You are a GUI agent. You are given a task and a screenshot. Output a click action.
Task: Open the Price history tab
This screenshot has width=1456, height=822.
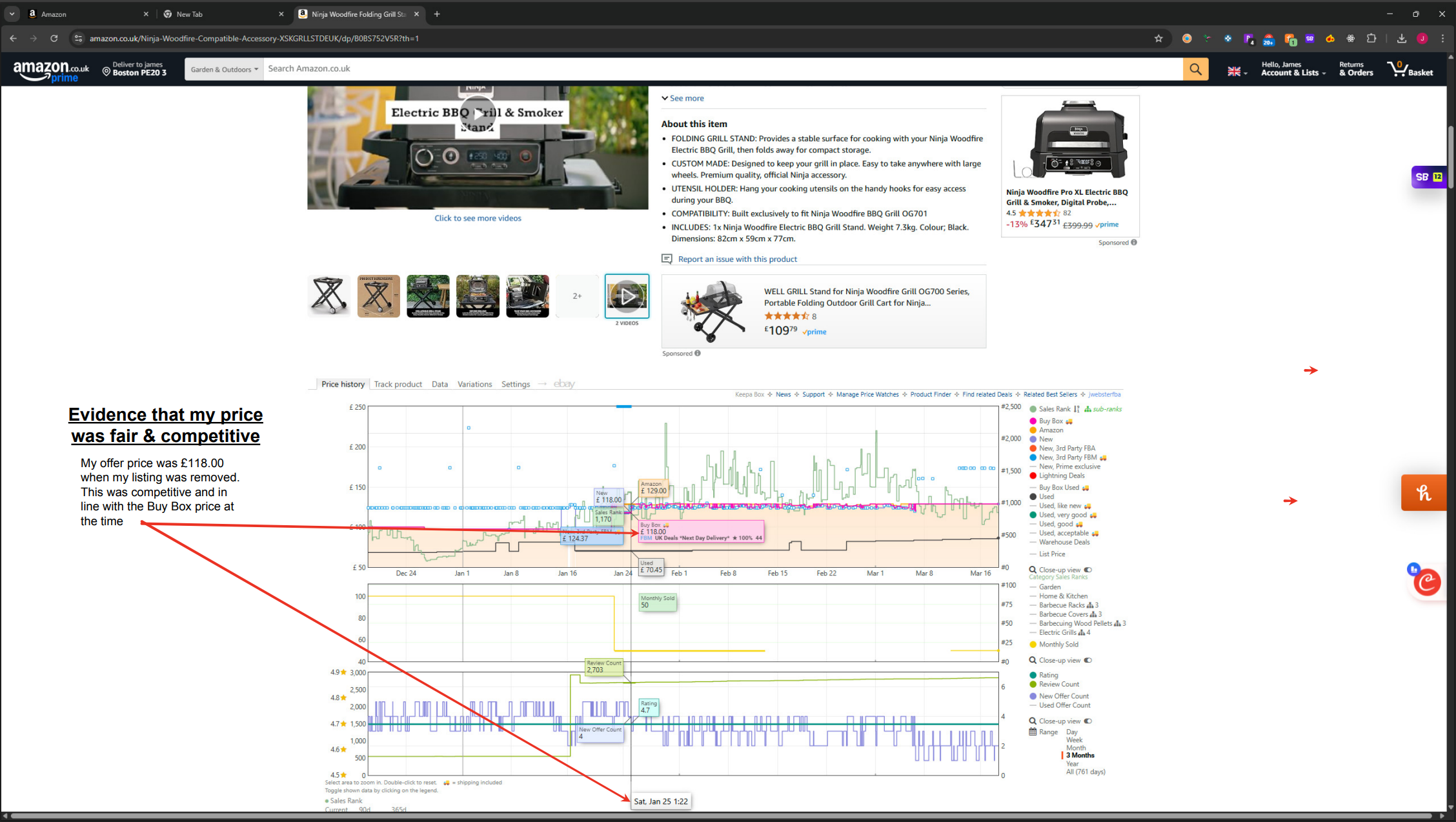click(343, 385)
